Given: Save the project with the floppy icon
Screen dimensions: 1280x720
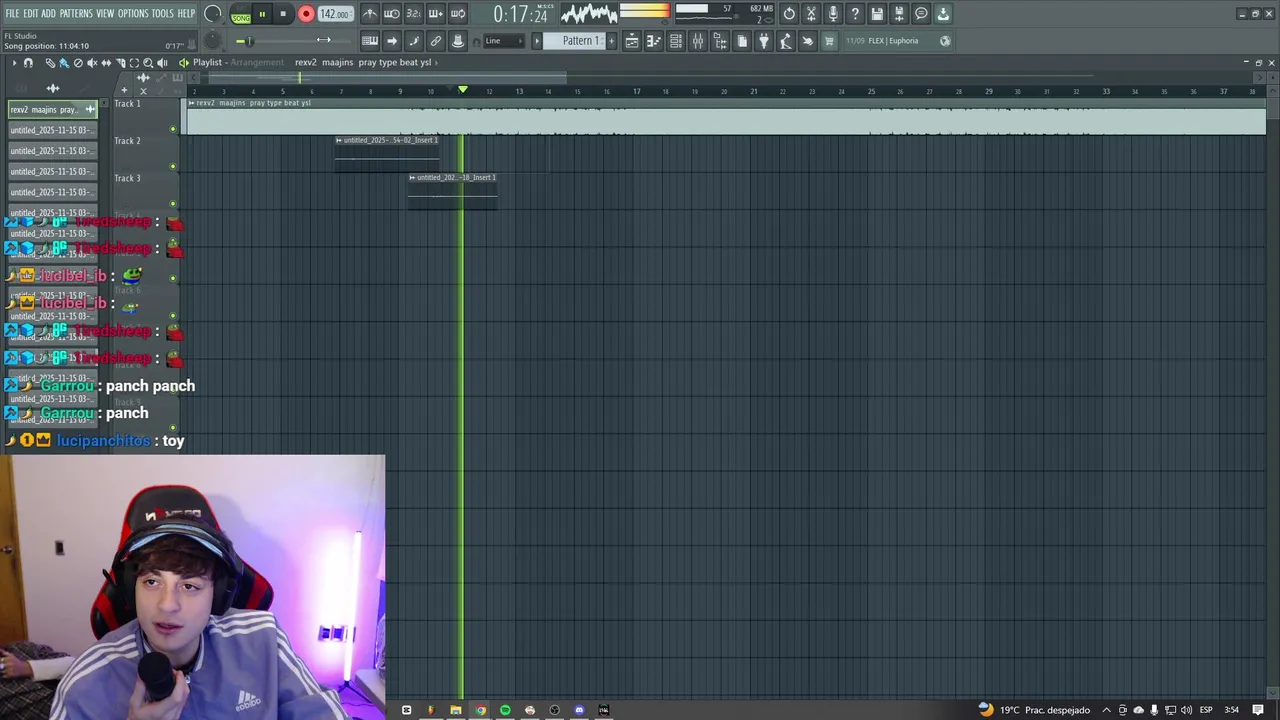Looking at the screenshot, I should click(877, 14).
